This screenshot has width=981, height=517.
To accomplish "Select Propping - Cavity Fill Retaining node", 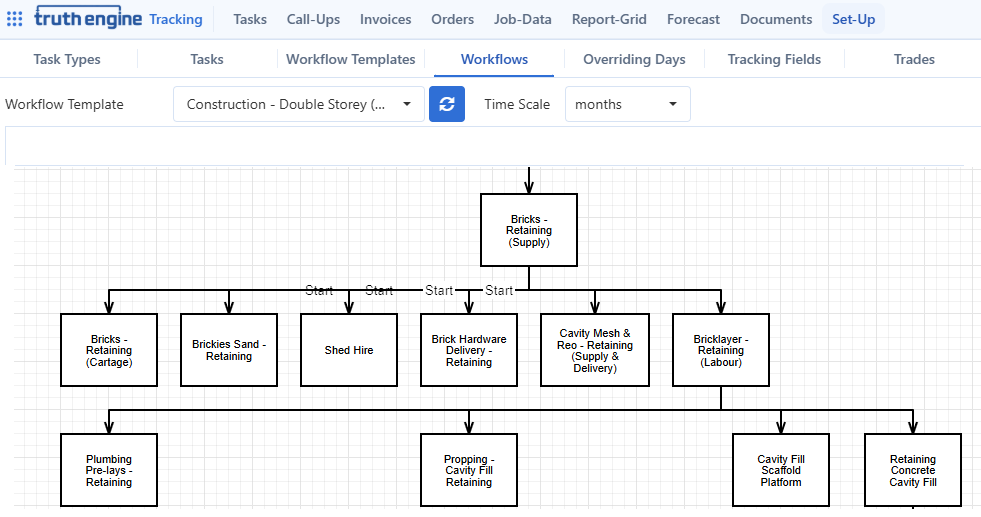I will (469, 470).
